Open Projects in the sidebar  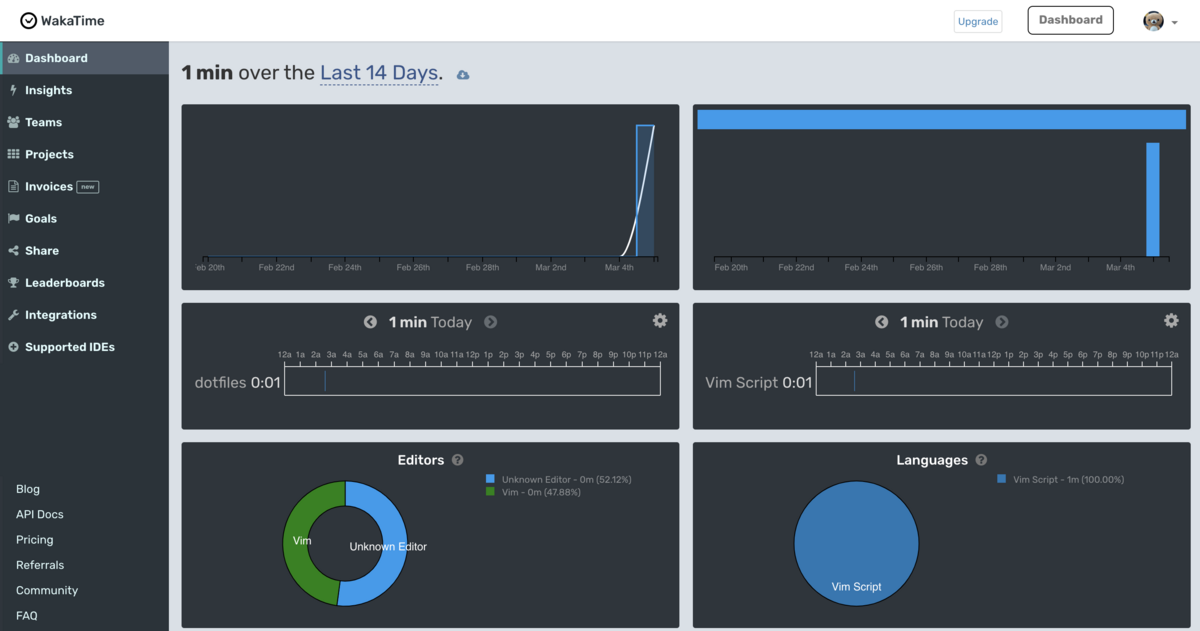85,154
